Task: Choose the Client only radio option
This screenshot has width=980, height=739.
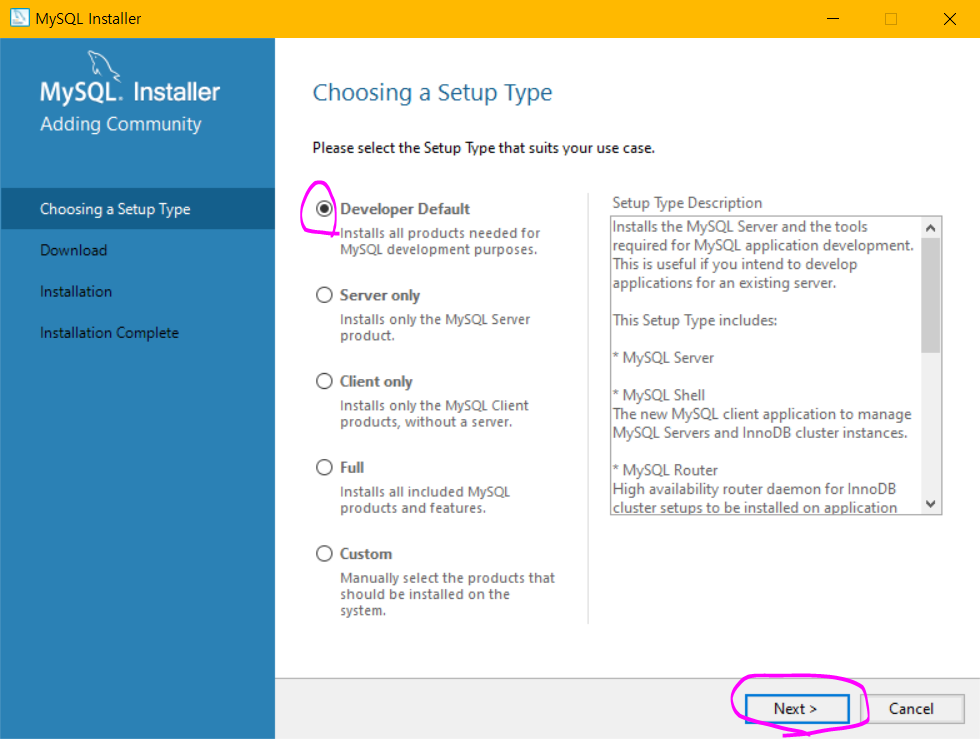Action: (x=324, y=381)
